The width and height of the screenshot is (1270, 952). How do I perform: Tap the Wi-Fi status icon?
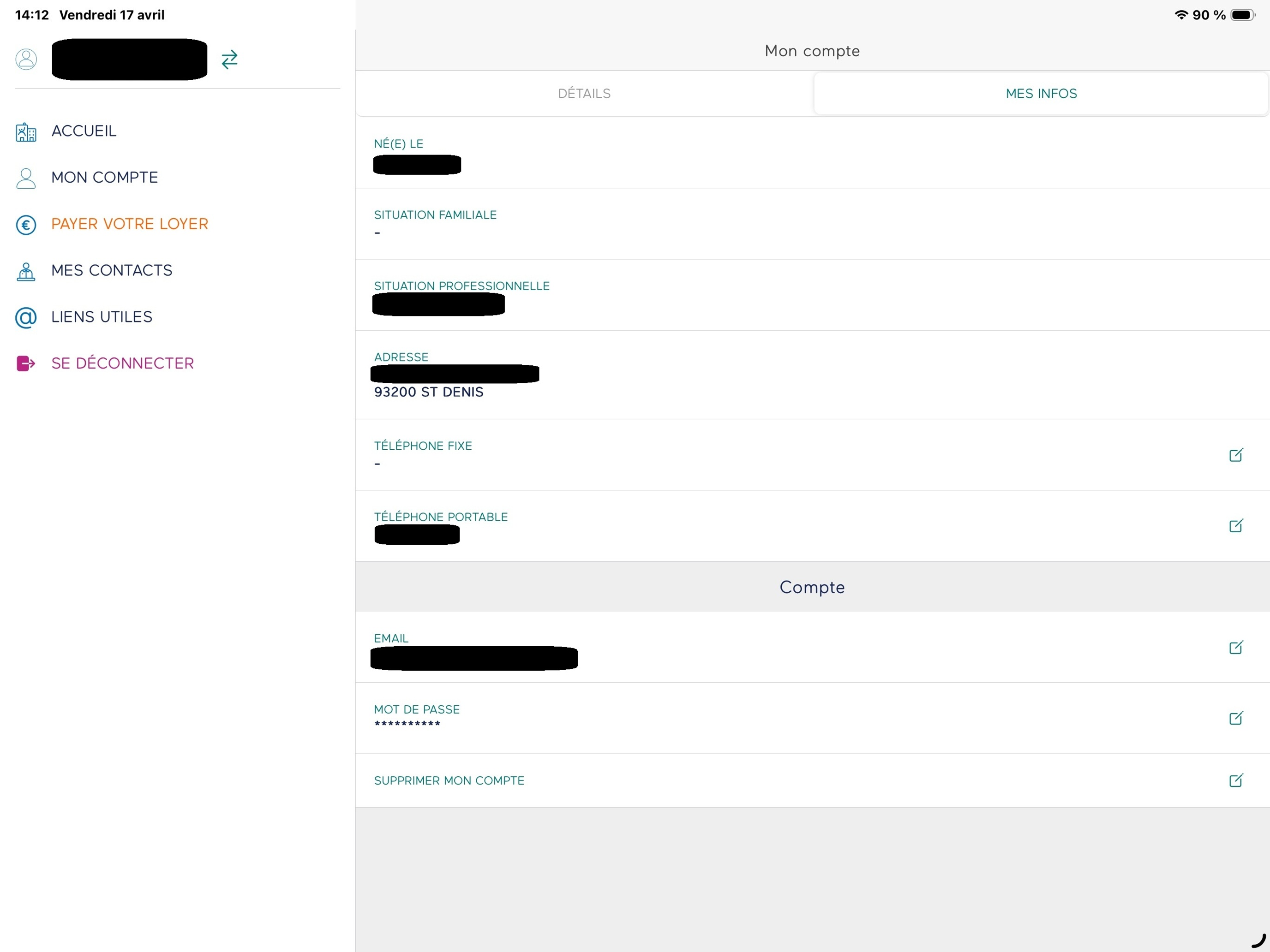click(x=1181, y=15)
